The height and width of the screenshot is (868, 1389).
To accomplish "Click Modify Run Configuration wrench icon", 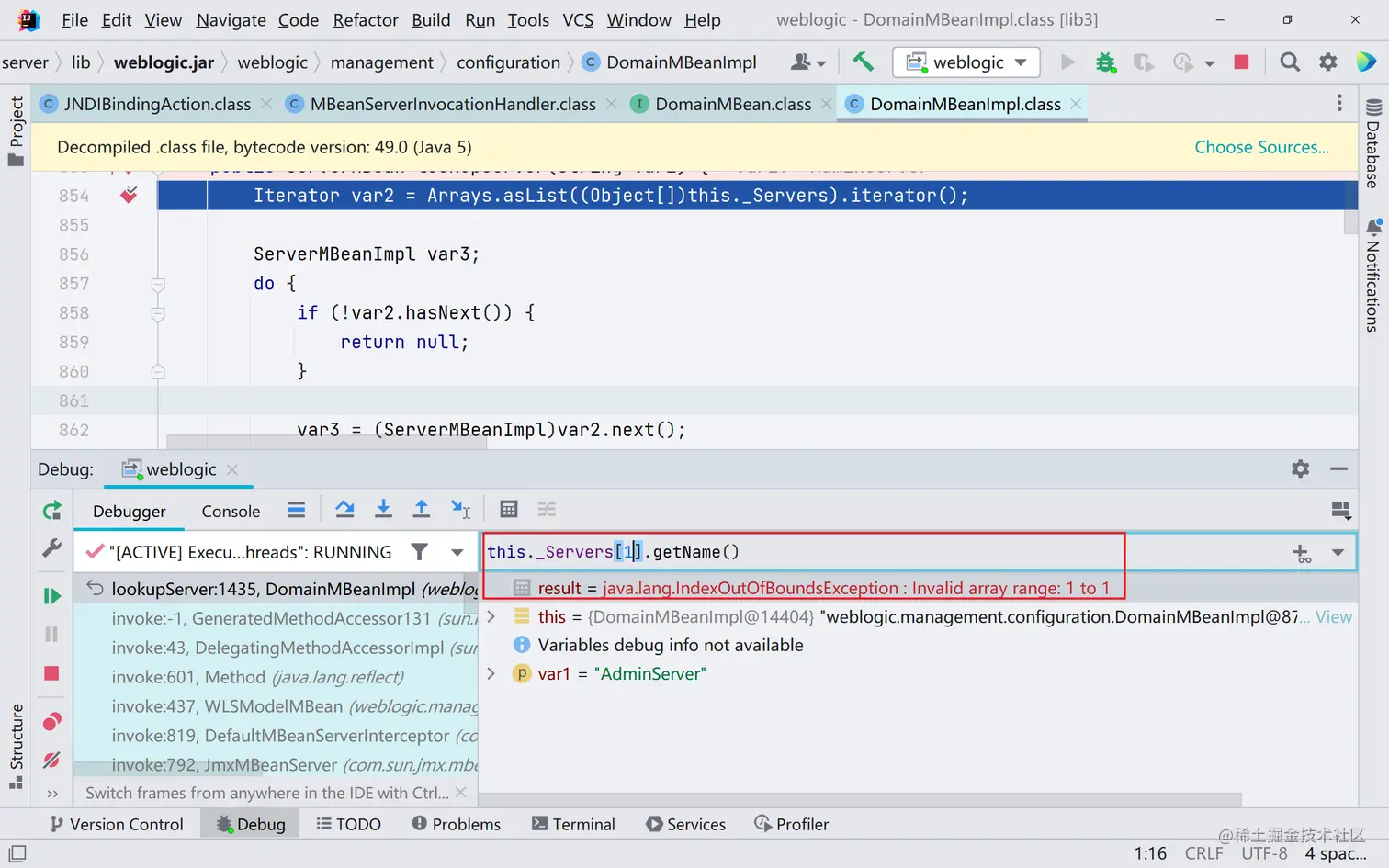I will [52, 548].
